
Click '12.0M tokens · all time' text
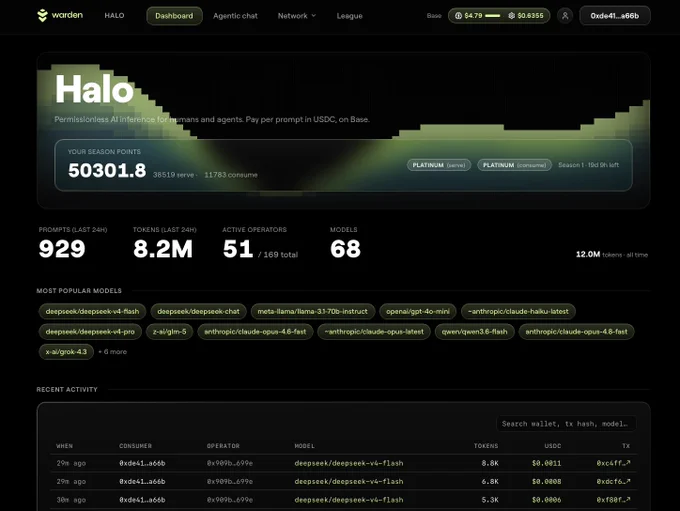[612, 254]
